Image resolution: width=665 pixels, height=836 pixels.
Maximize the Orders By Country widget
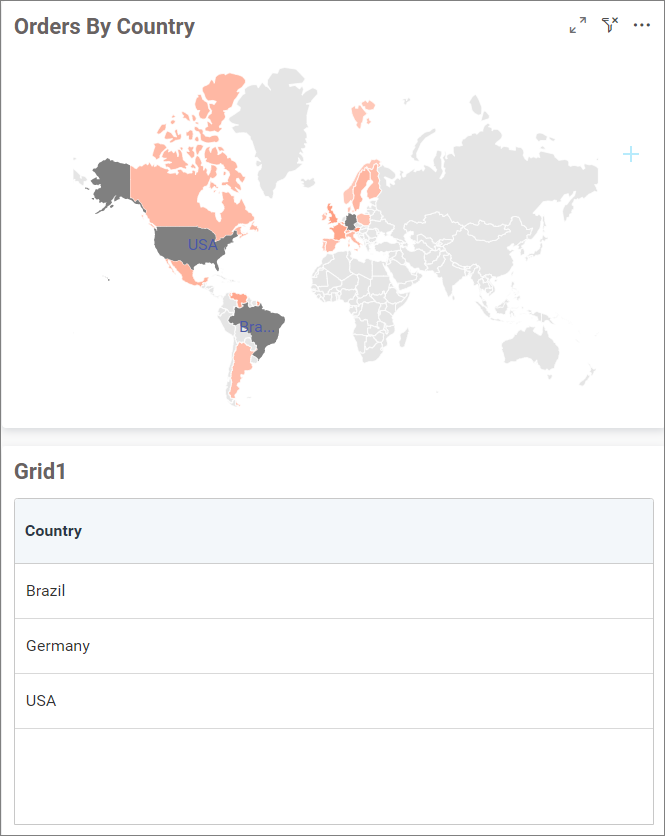pos(578,26)
